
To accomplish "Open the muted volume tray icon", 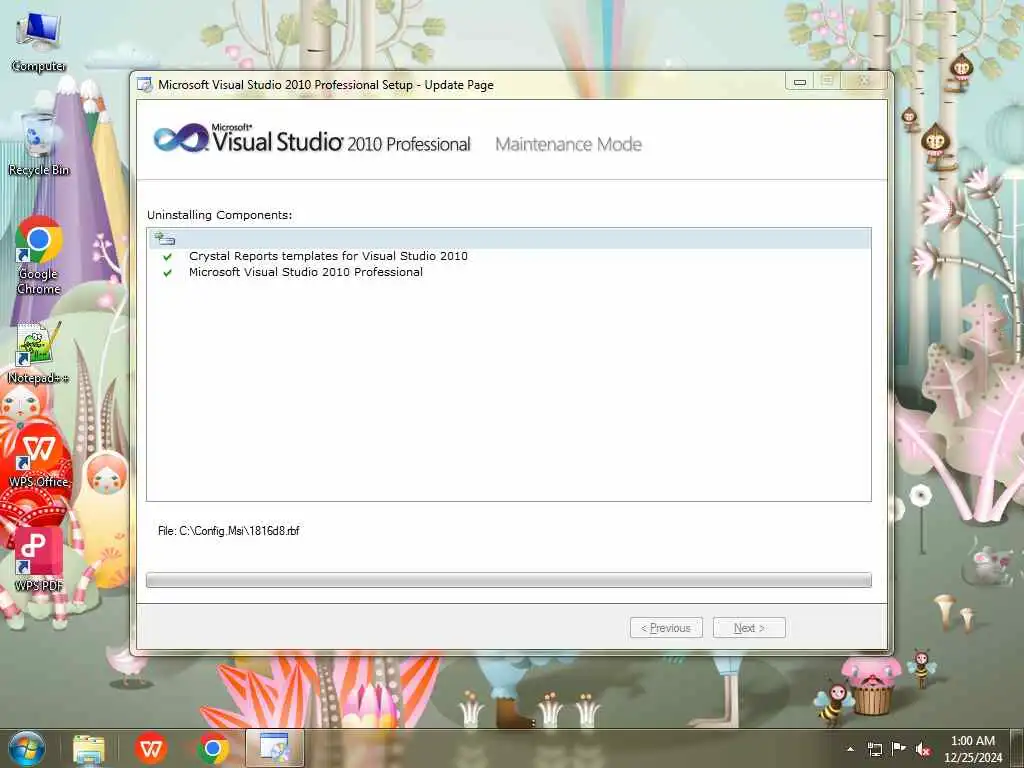I will click(923, 750).
